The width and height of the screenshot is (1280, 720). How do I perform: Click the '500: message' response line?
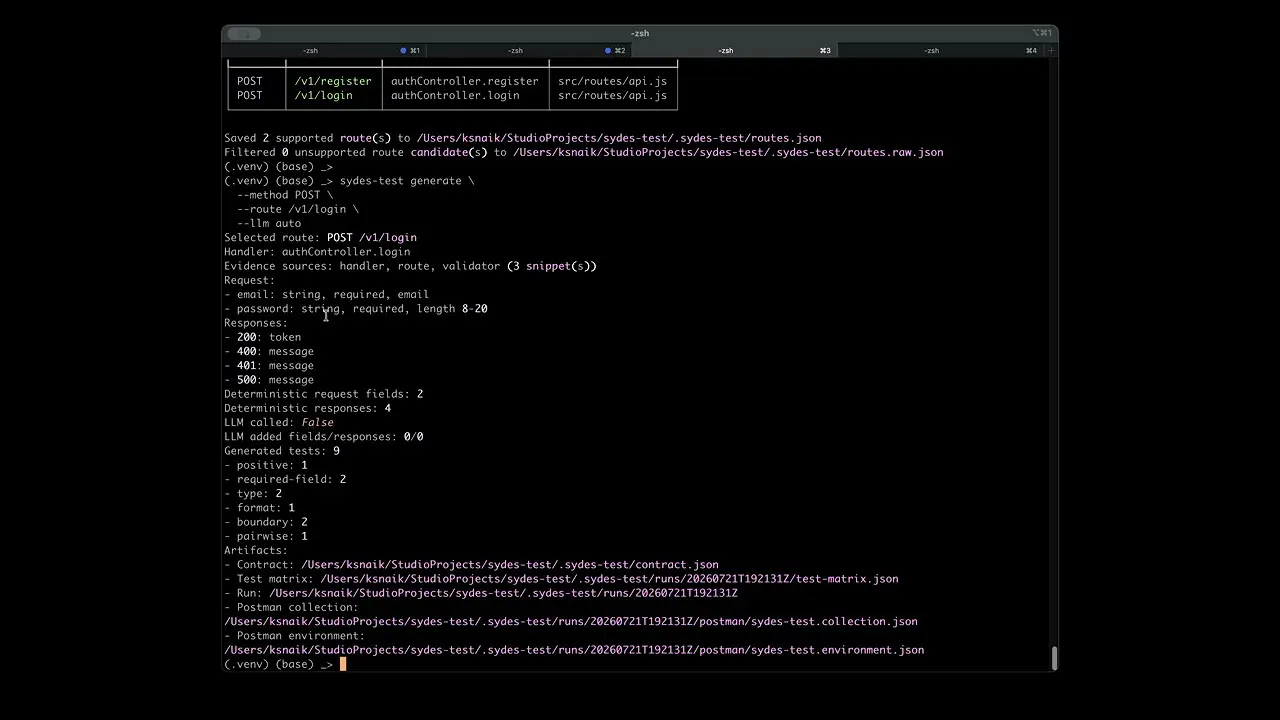pyautogui.click(x=269, y=380)
